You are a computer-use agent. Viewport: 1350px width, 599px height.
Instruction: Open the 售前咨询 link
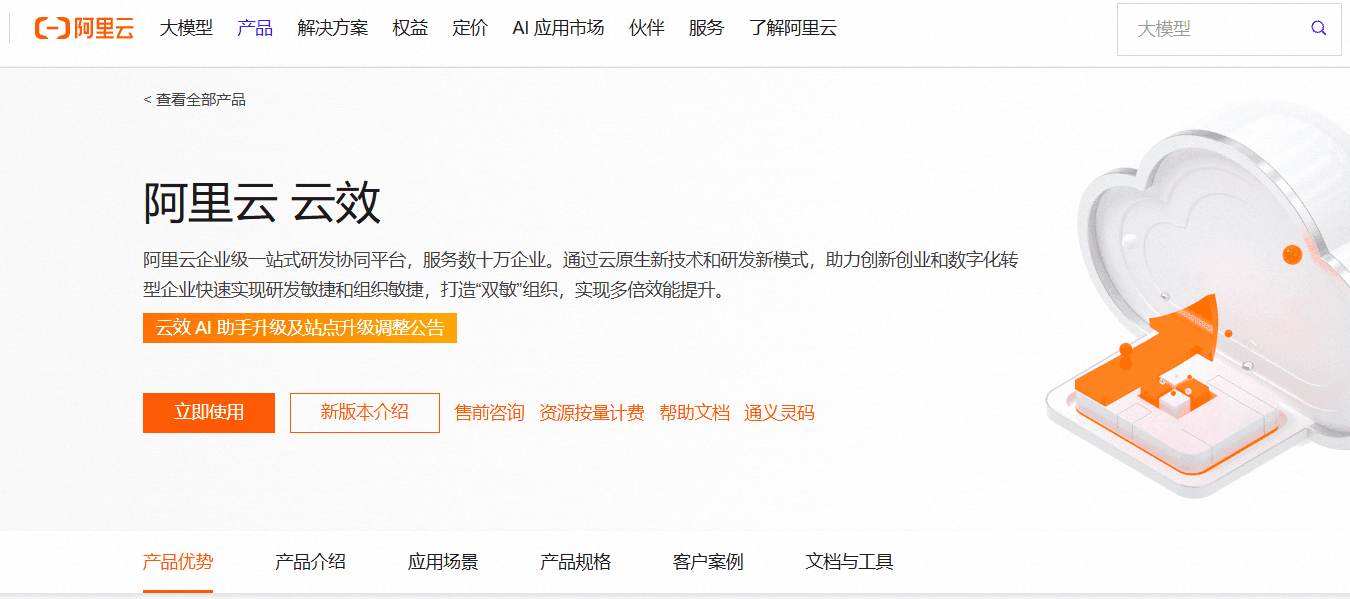[x=489, y=413]
